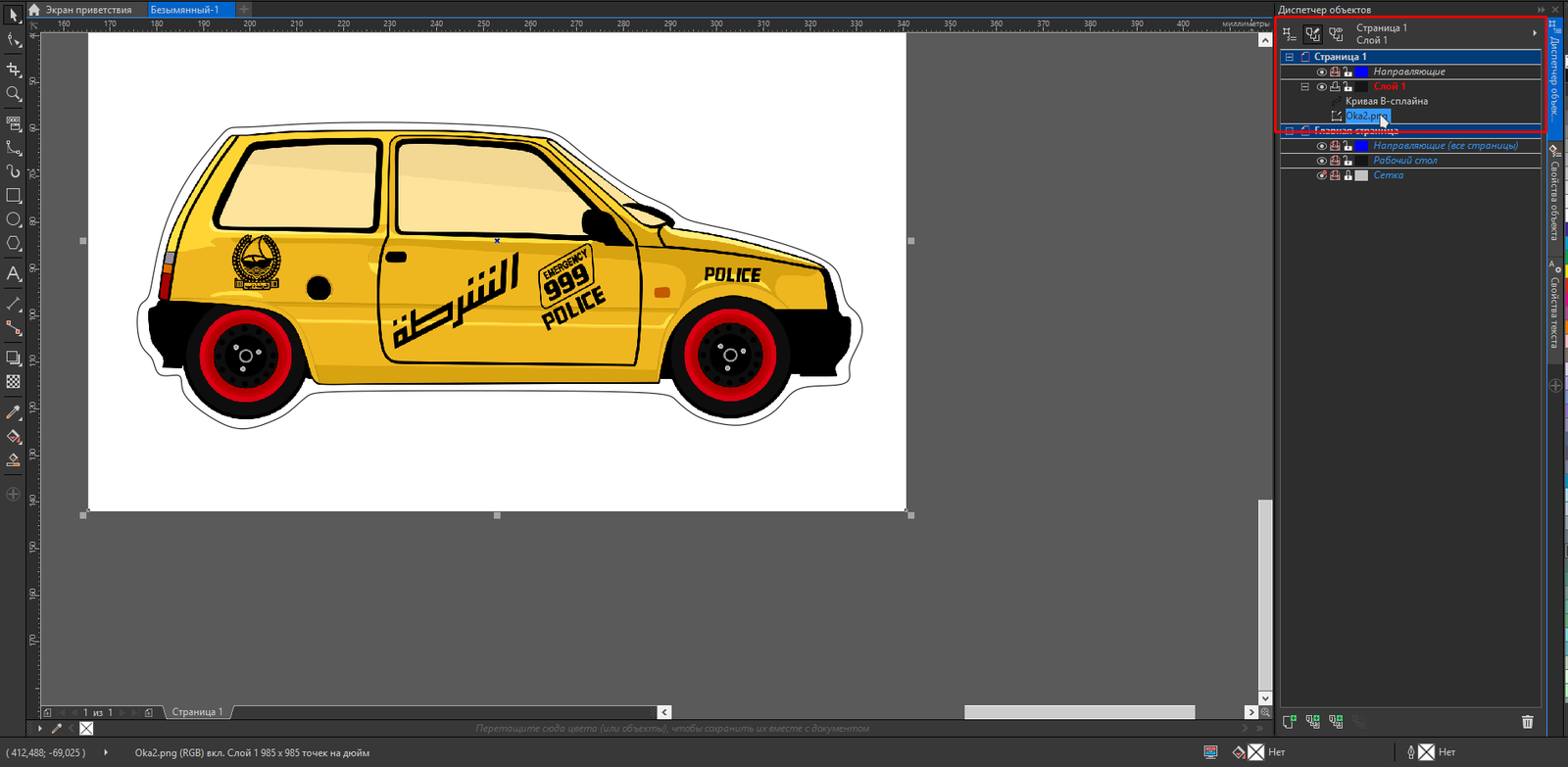Image resolution: width=1568 pixels, height=767 pixels.
Task: Toggle eye of Направляющие (все страницы)
Action: point(1321,146)
